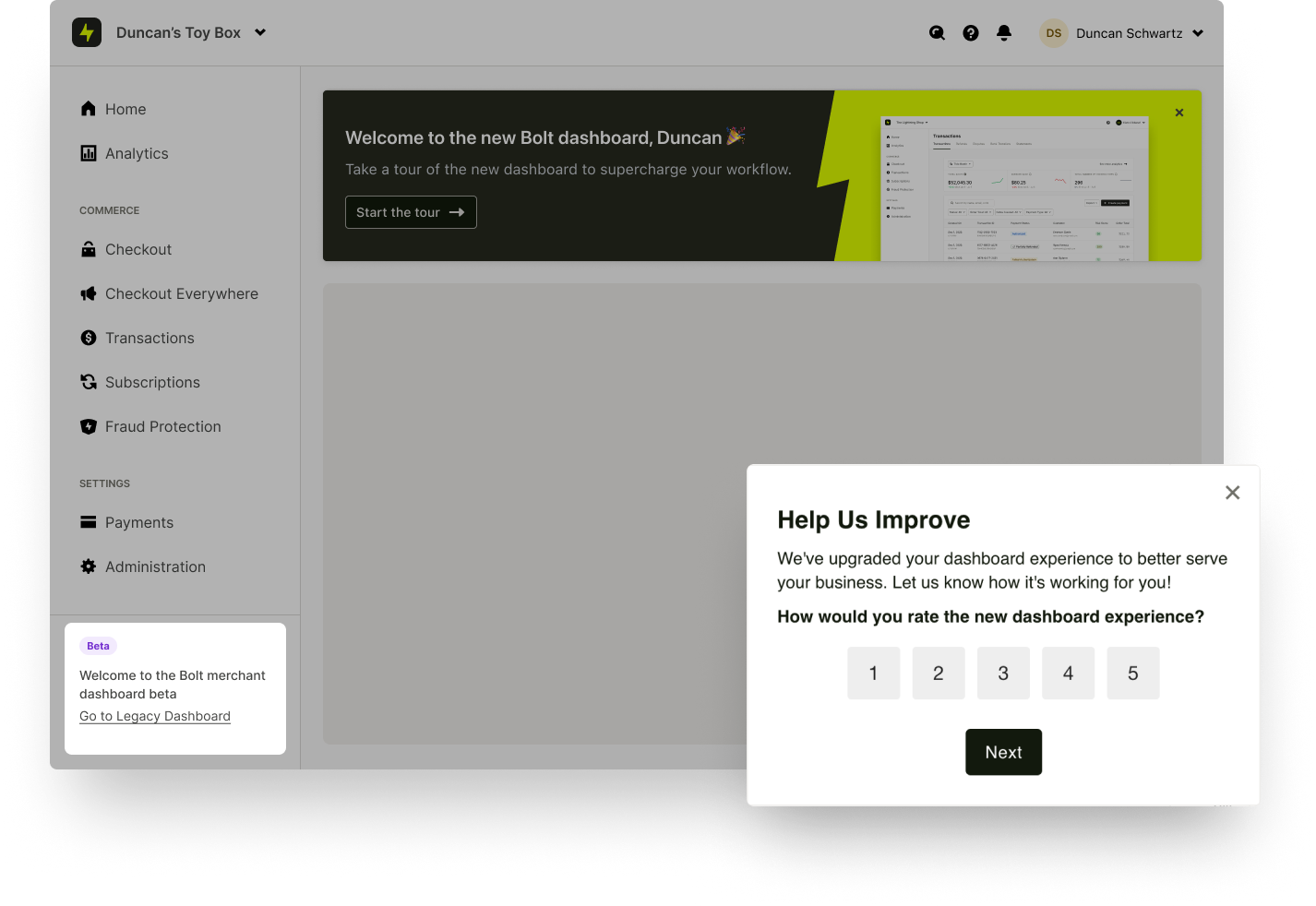1316x906 pixels.
Task: Open the search icon in header
Action: pyautogui.click(x=937, y=33)
